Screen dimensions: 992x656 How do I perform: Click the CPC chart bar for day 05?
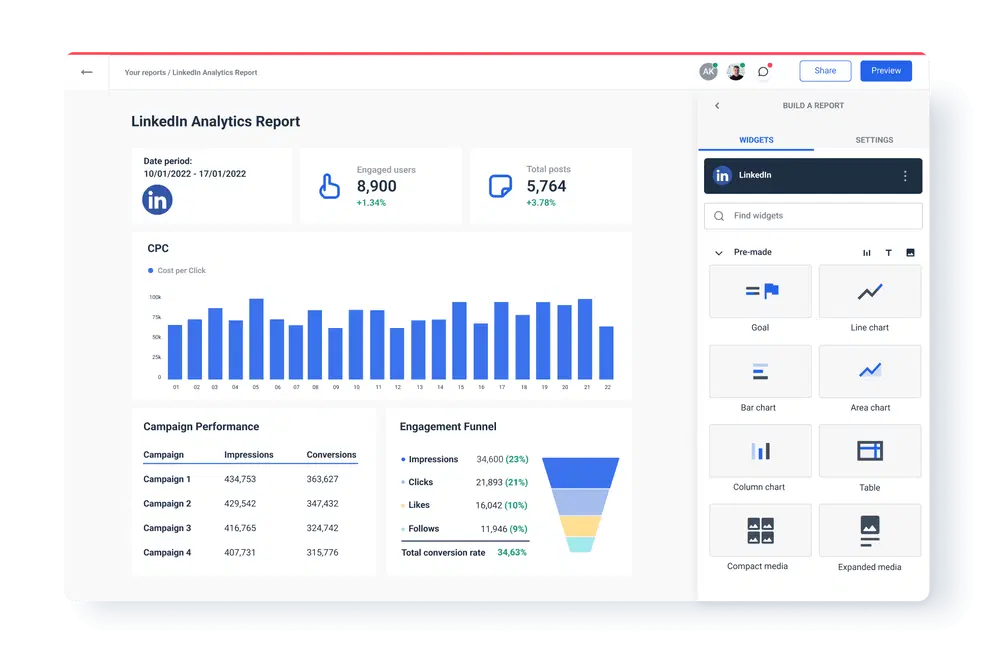[256, 339]
